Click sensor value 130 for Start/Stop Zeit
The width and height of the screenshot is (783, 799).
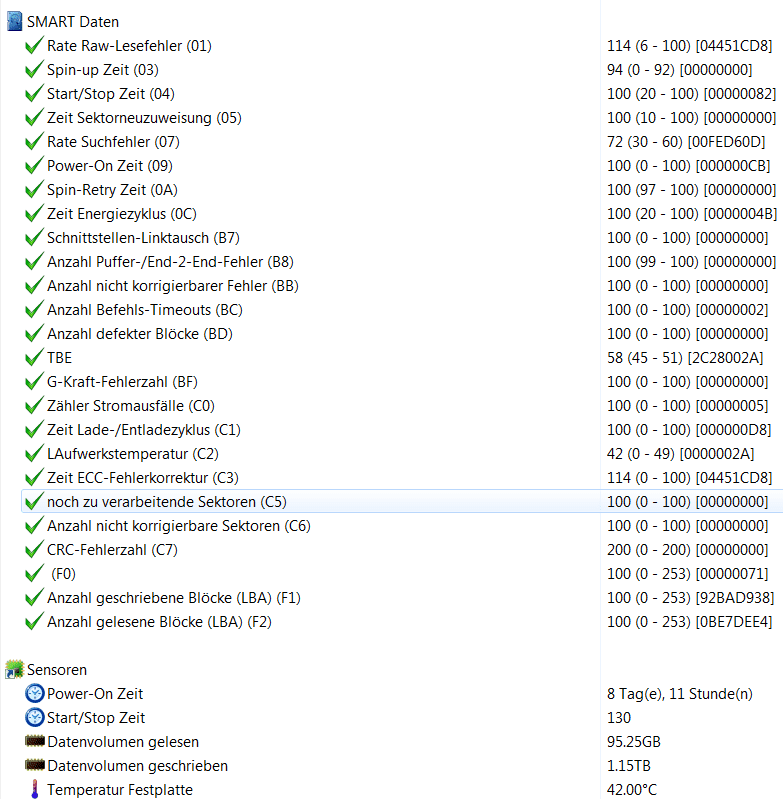(618, 717)
